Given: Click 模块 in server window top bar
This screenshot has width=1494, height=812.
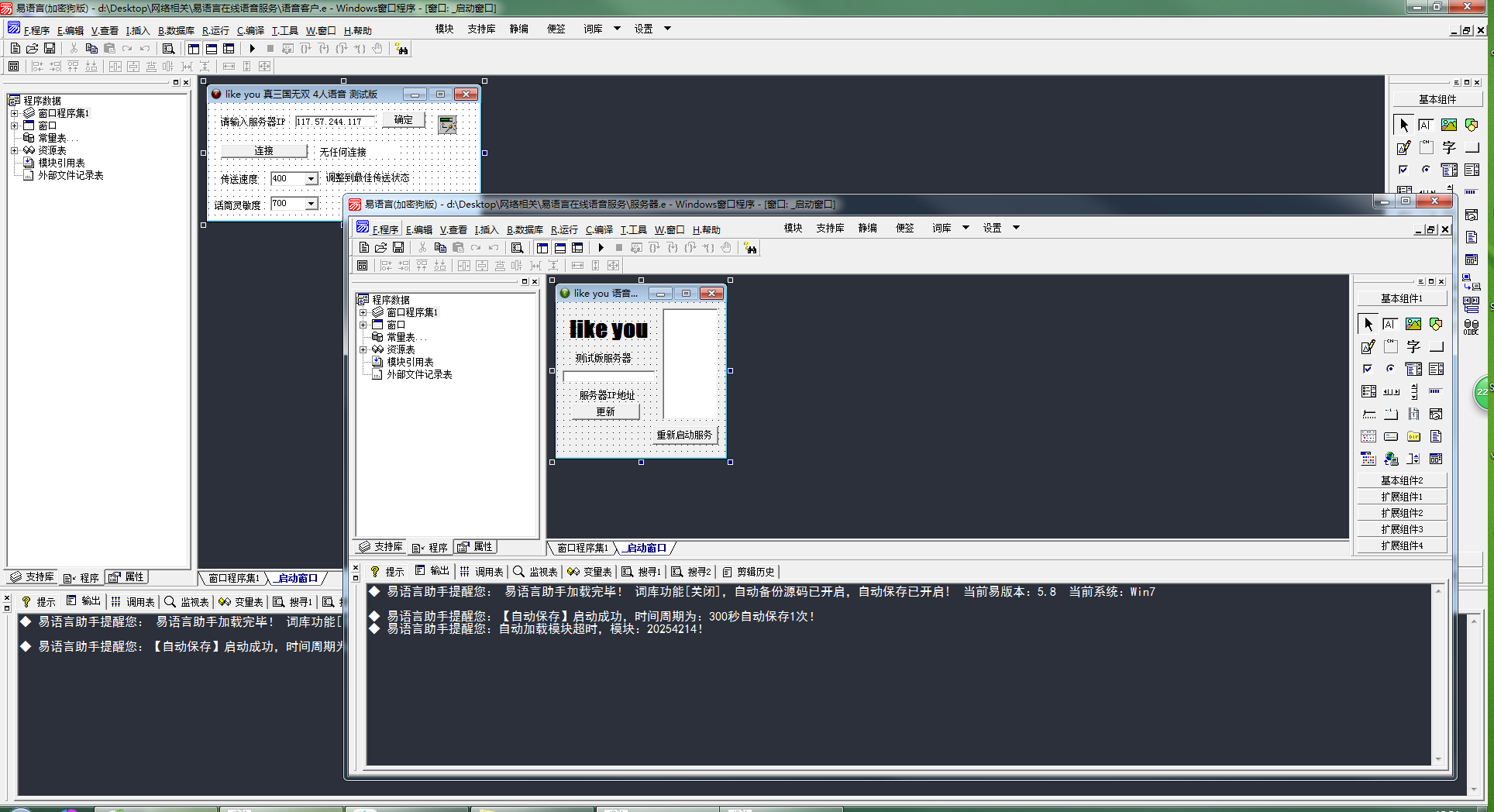Looking at the screenshot, I should click(793, 228).
